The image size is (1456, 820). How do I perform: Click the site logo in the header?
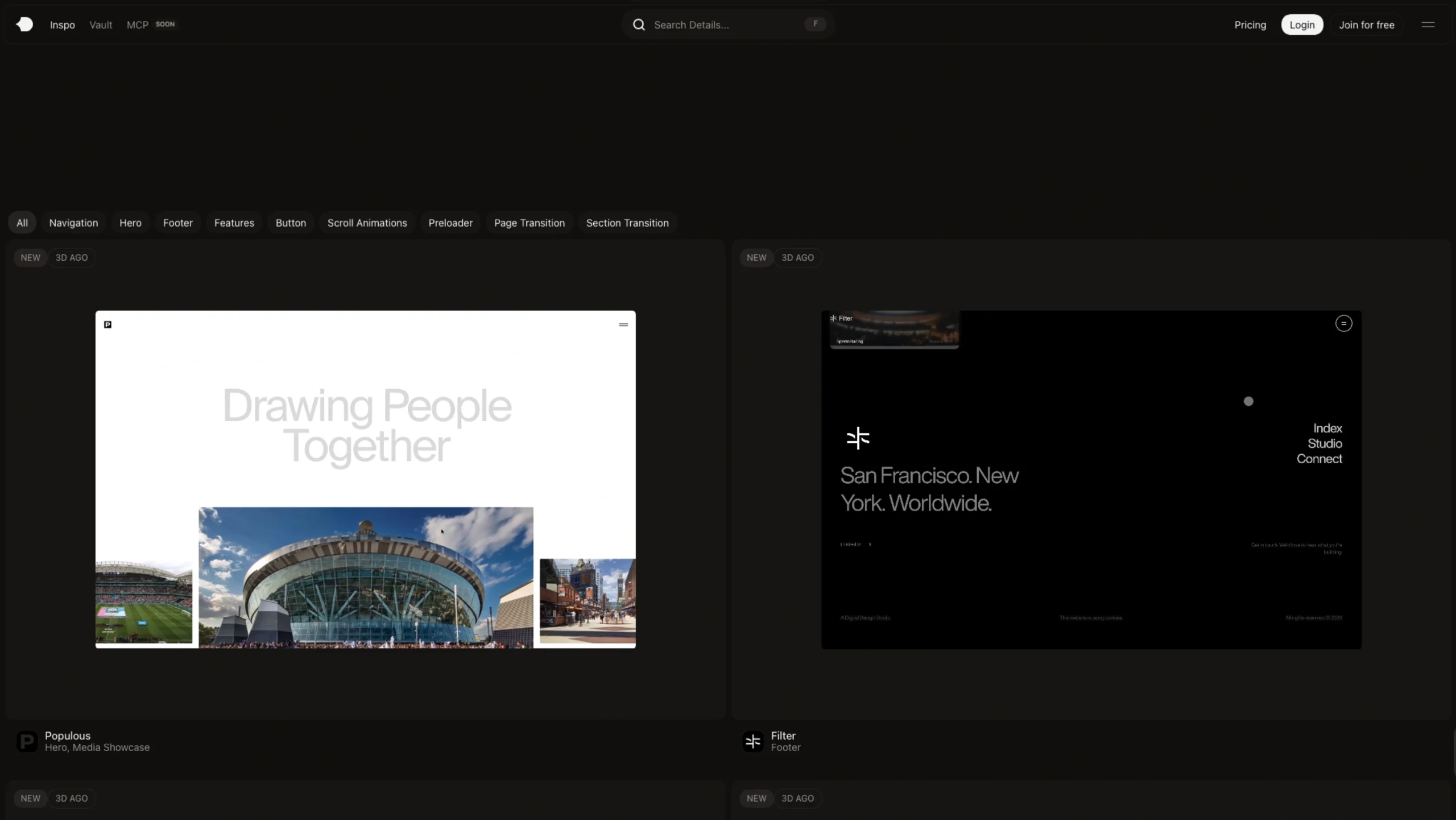click(x=24, y=24)
